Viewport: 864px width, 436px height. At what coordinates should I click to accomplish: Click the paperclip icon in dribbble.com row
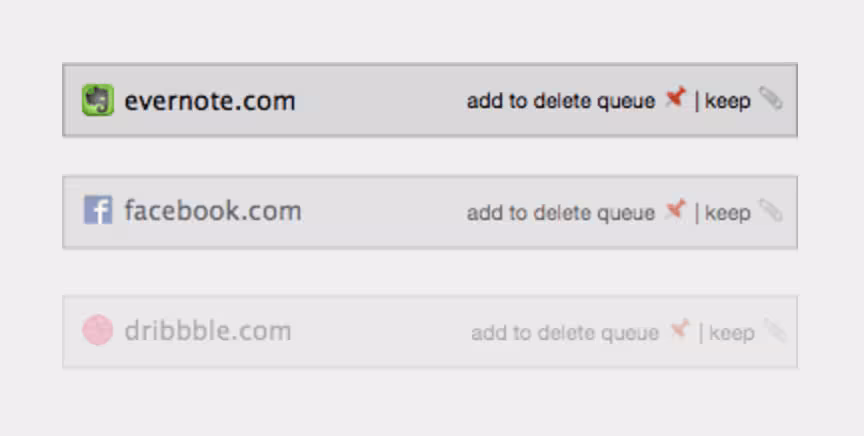775,330
